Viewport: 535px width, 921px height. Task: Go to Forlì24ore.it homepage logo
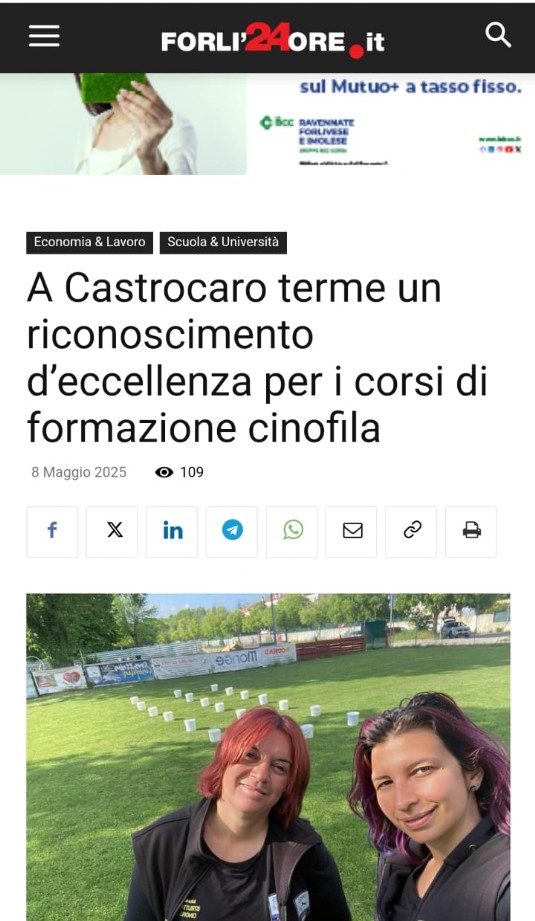(x=273, y=40)
